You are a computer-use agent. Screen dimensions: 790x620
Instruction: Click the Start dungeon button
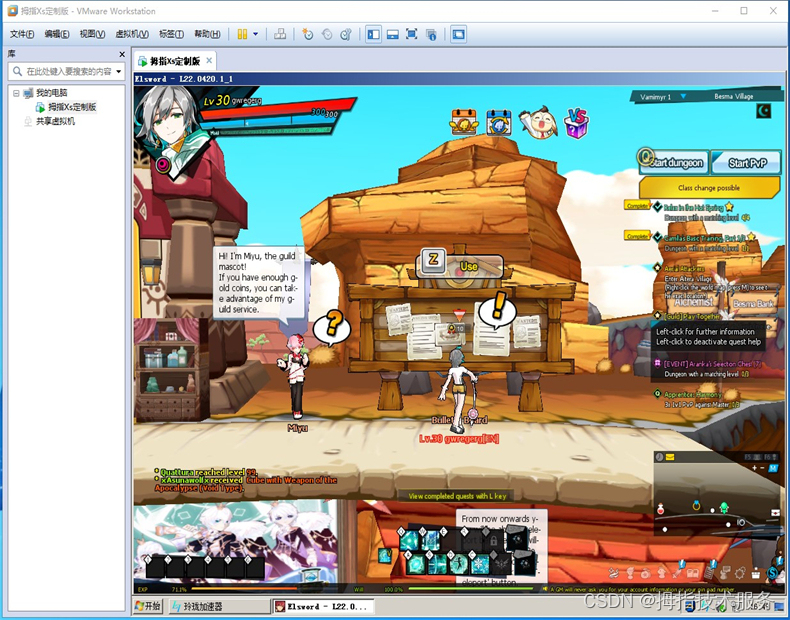tap(674, 162)
